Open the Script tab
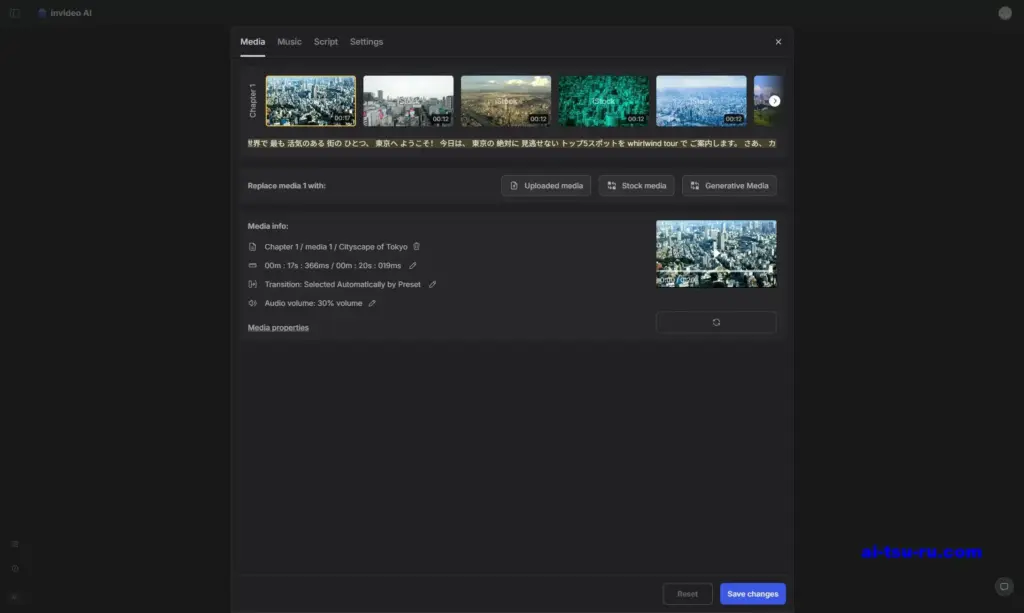This screenshot has width=1024, height=613. click(326, 42)
